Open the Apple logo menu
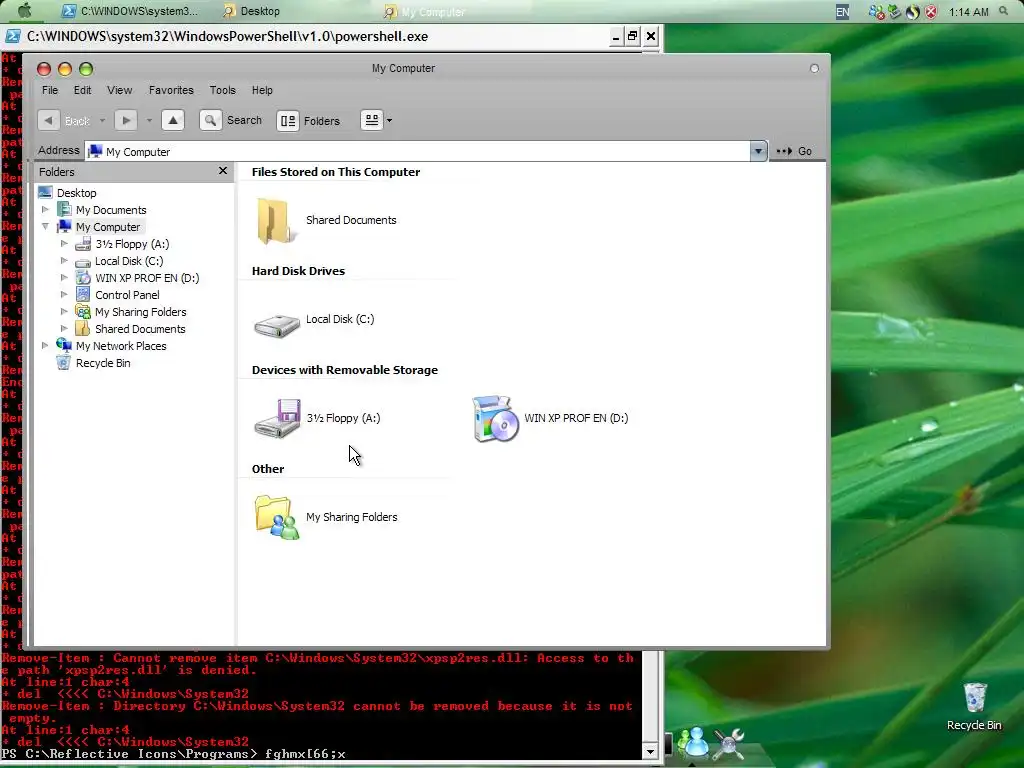This screenshot has width=1024, height=768. [24, 10]
